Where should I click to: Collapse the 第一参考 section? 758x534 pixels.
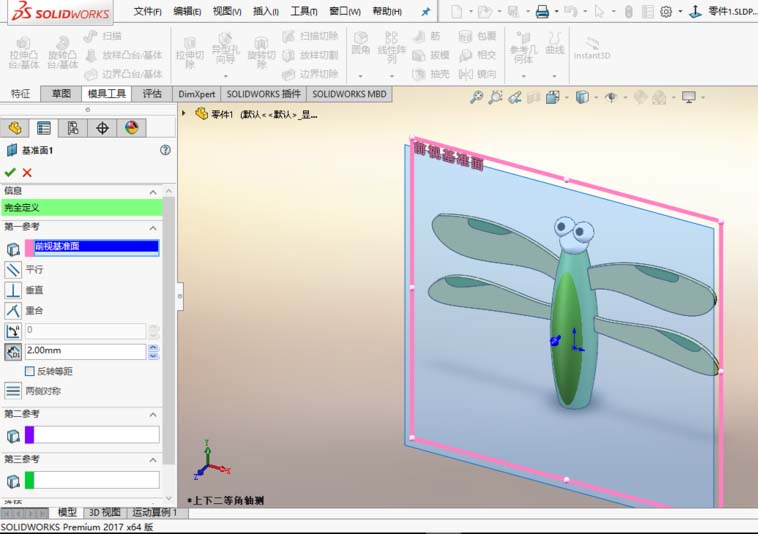153,228
